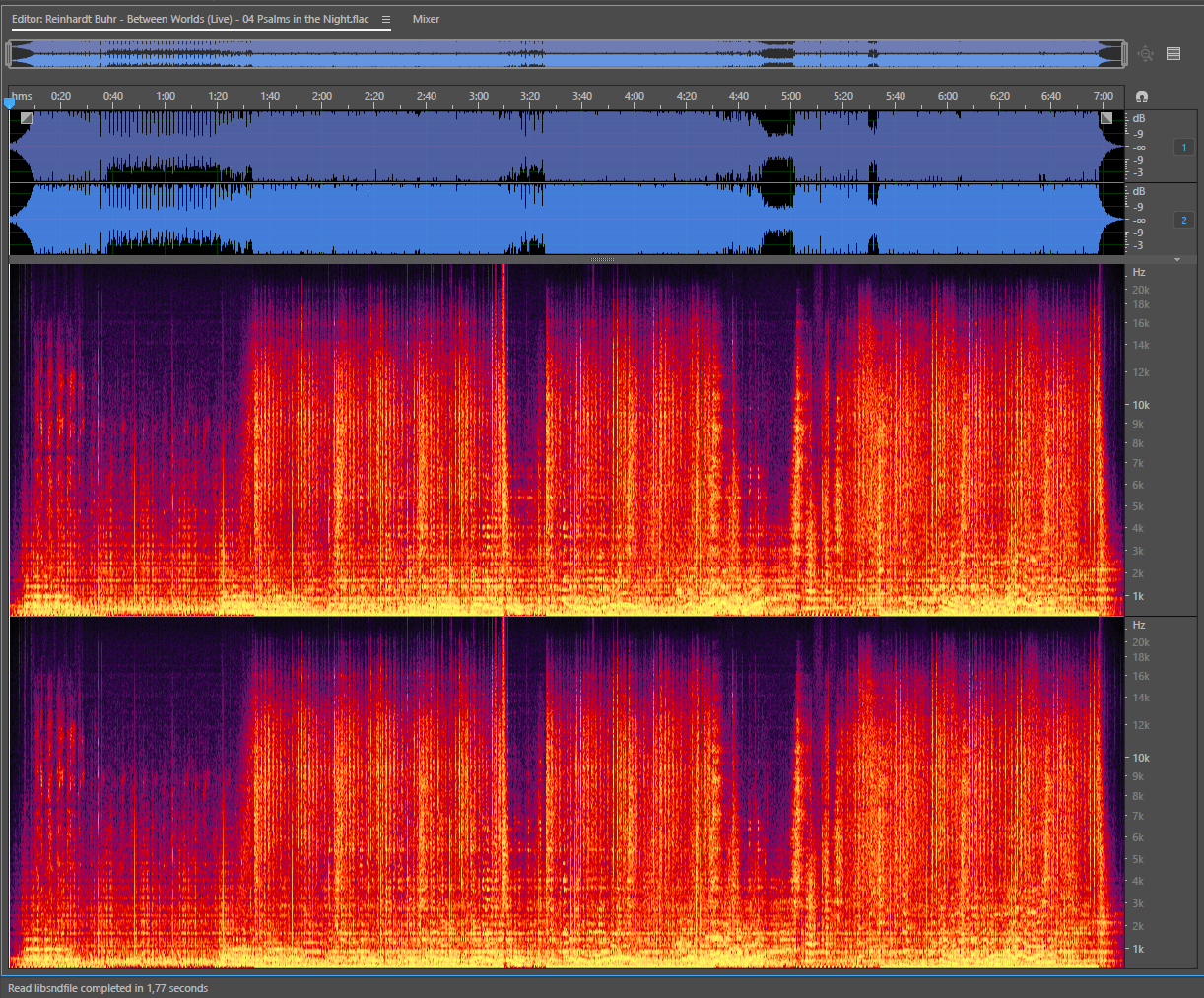Toggle the snapping magnet icon
This screenshot has height=998, width=1204.
click(1141, 97)
